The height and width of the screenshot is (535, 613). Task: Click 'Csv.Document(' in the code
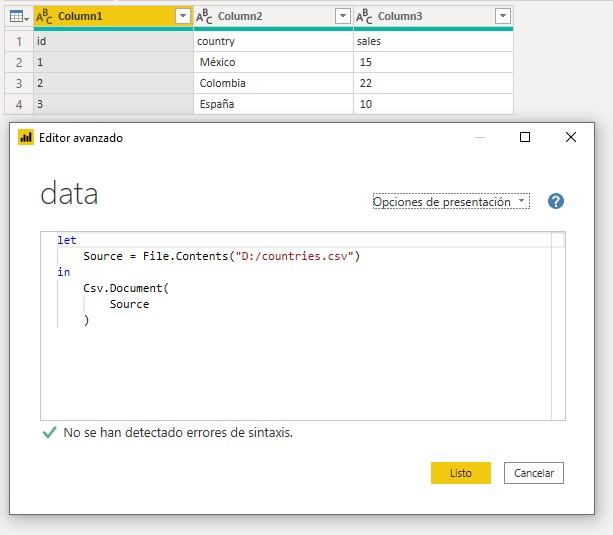pos(126,288)
